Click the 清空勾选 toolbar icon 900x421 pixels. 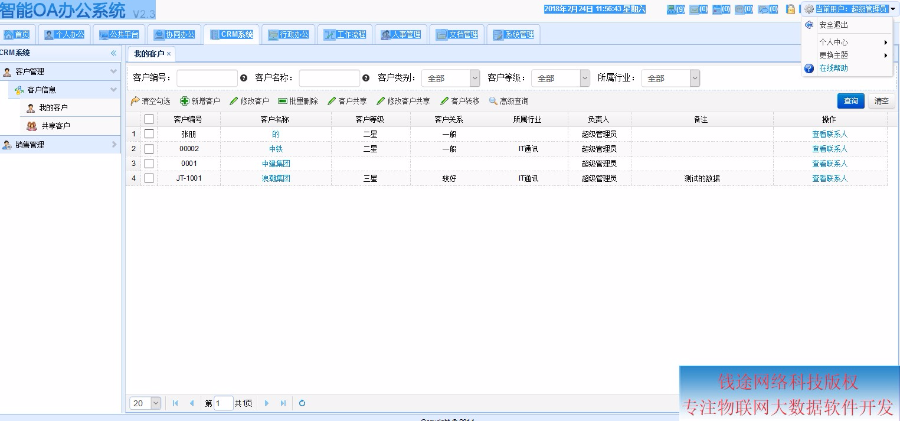coord(135,101)
